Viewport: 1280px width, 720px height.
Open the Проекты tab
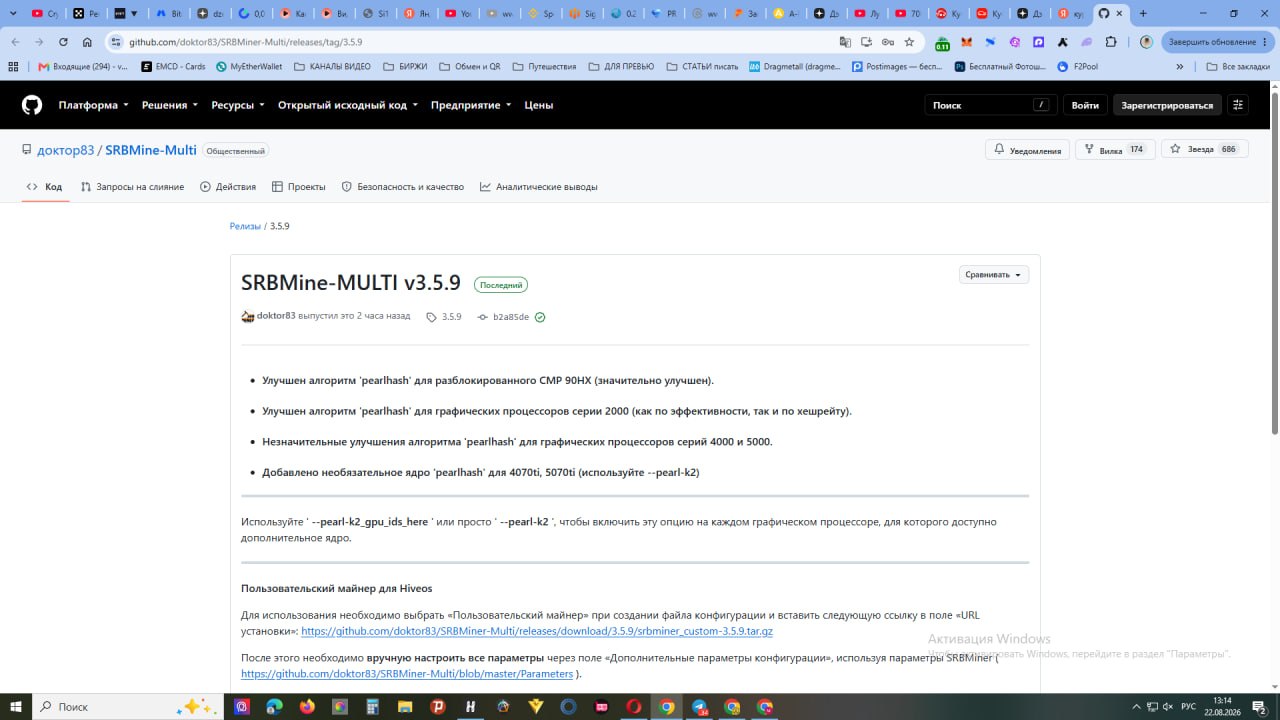pyautogui.click(x=298, y=187)
